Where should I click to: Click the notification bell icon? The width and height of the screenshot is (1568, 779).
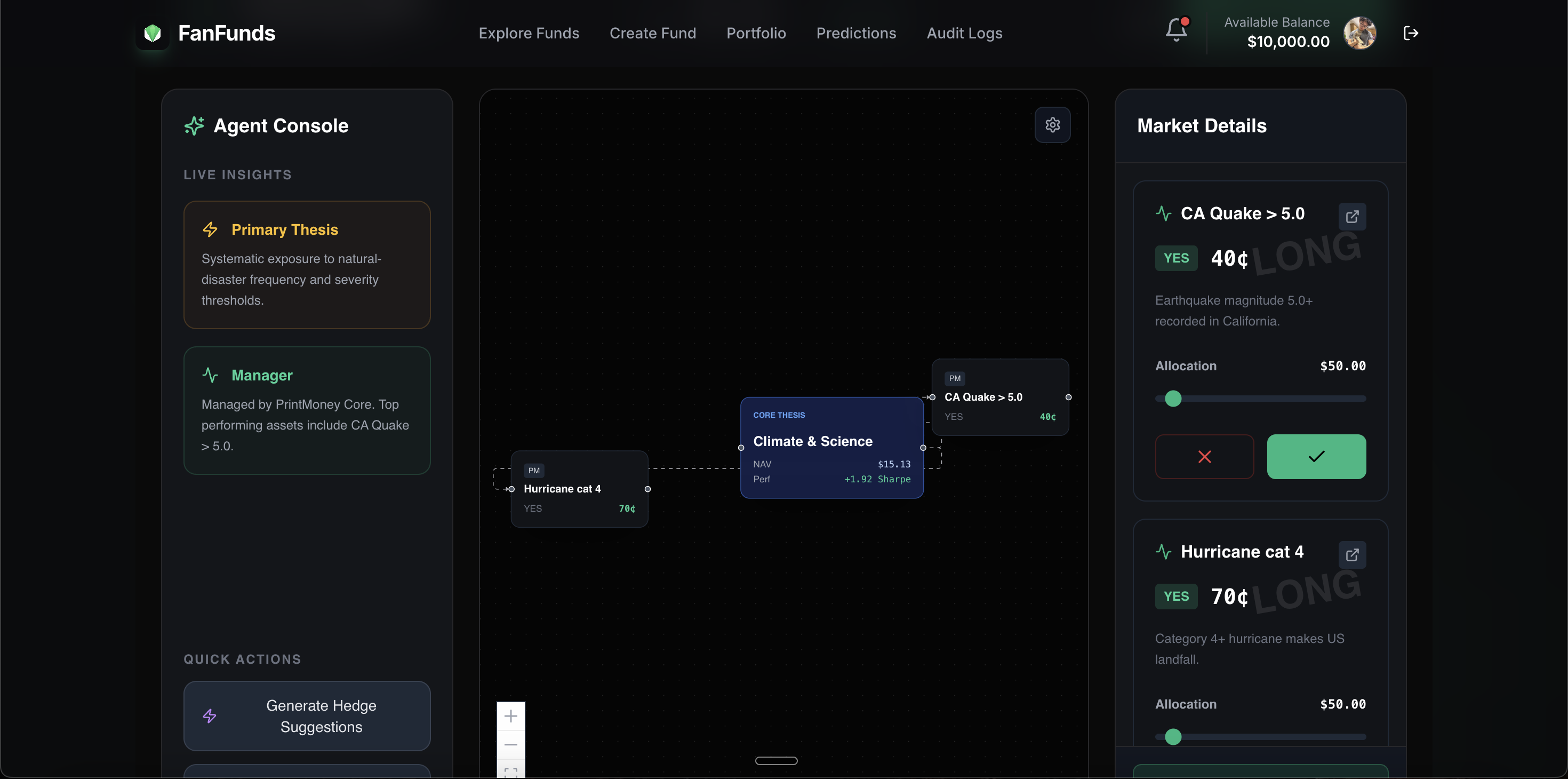point(1176,30)
